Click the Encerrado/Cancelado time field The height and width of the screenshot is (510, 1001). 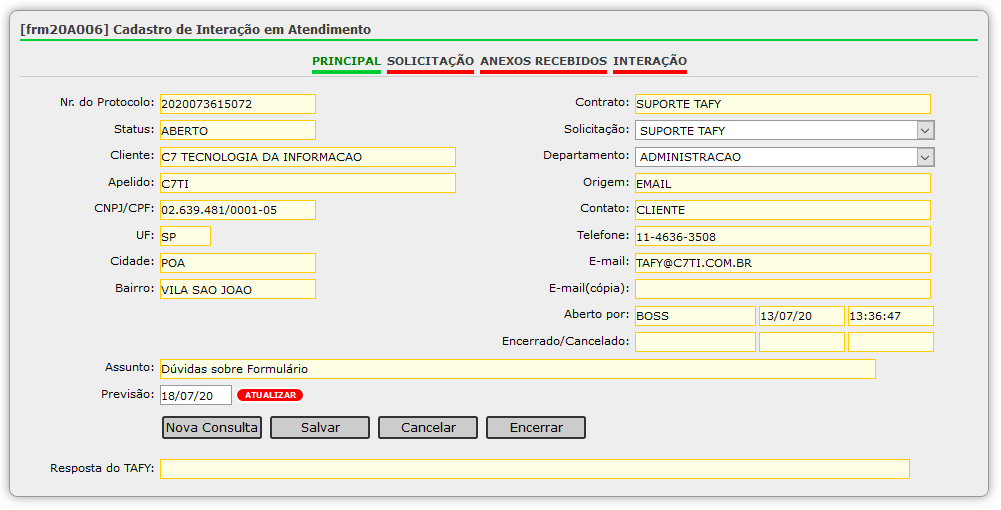click(x=891, y=342)
